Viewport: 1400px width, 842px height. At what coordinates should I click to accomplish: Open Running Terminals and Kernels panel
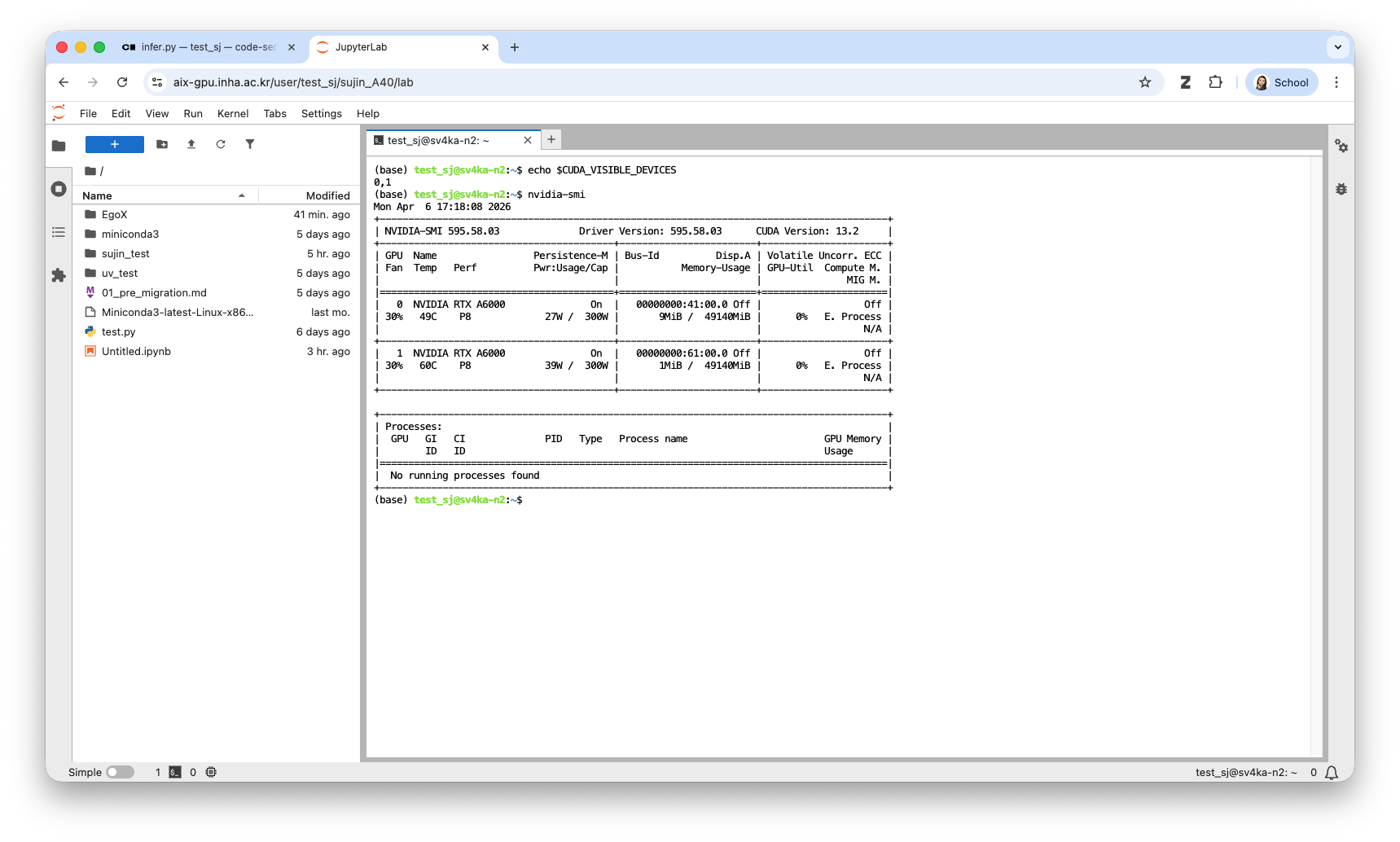click(59, 189)
